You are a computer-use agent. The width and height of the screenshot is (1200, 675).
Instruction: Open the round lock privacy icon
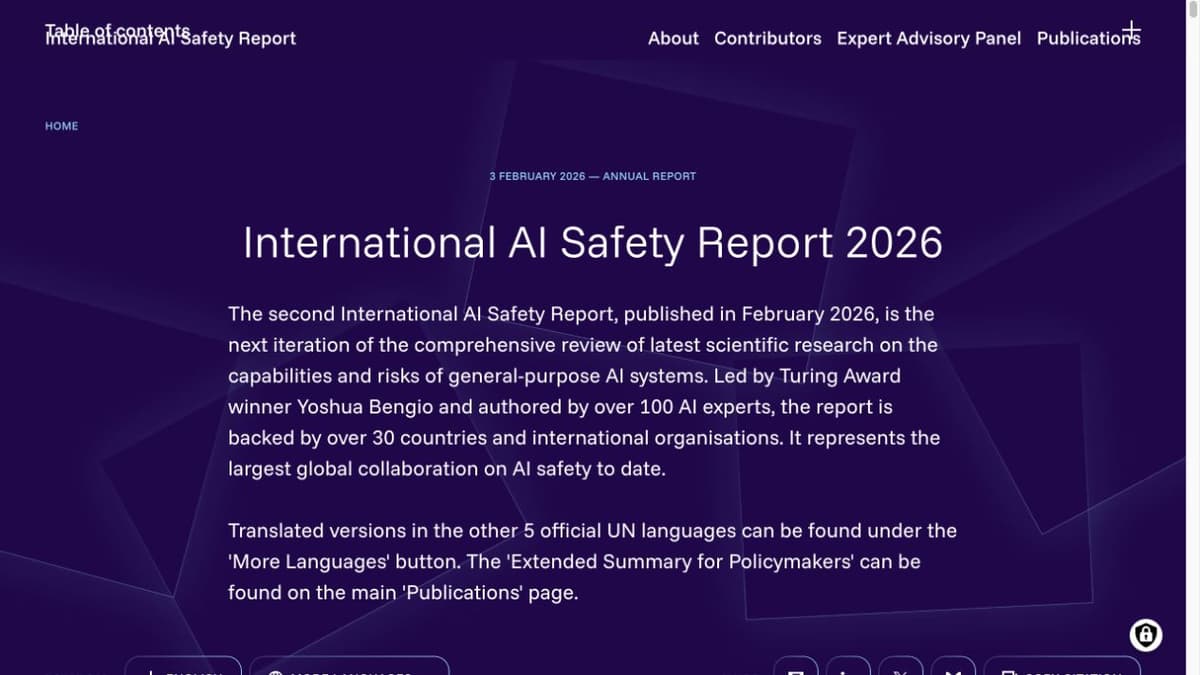1146,634
